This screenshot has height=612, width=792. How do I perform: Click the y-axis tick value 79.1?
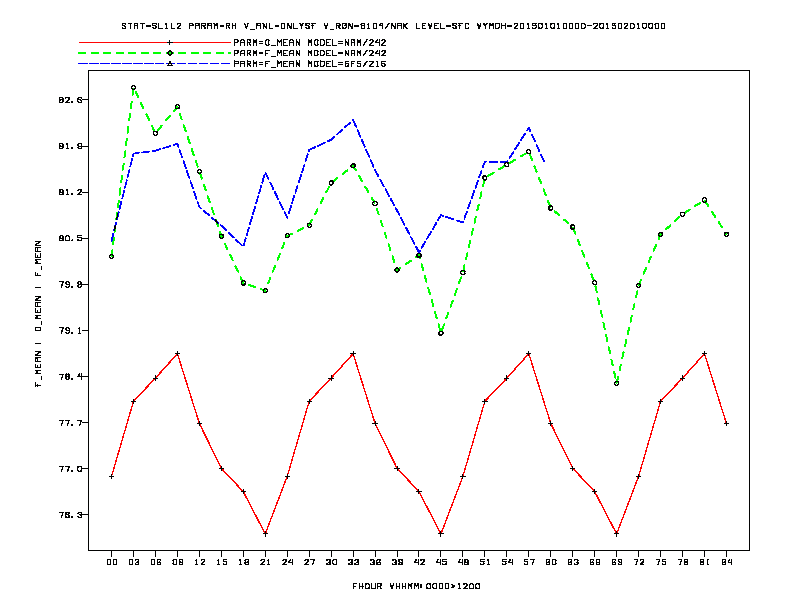point(70,331)
